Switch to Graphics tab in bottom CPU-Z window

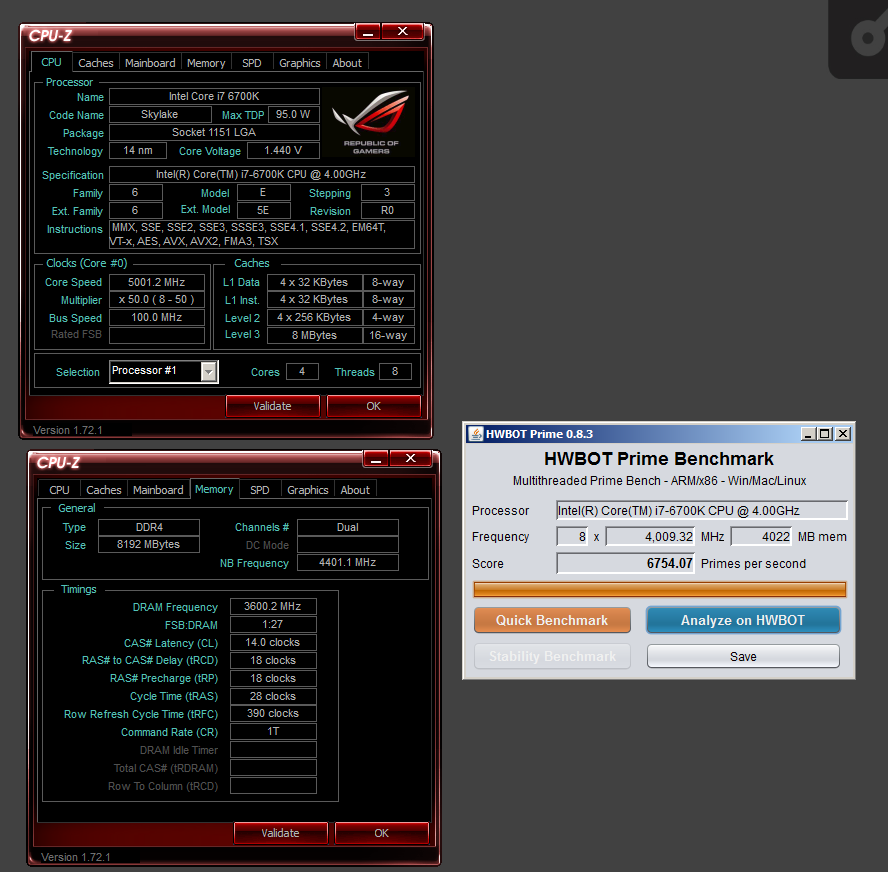pyautogui.click(x=308, y=490)
